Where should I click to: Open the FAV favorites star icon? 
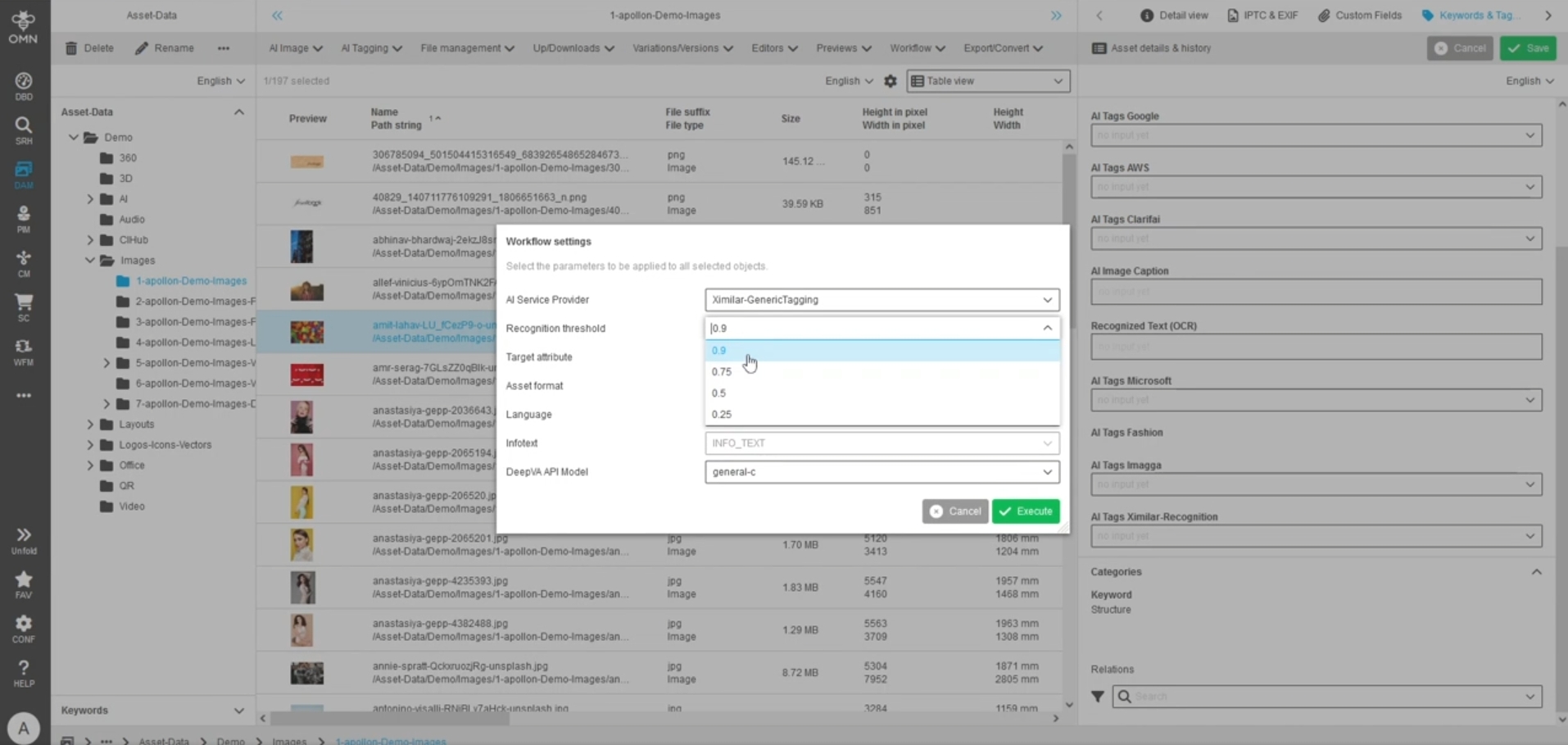click(x=23, y=584)
